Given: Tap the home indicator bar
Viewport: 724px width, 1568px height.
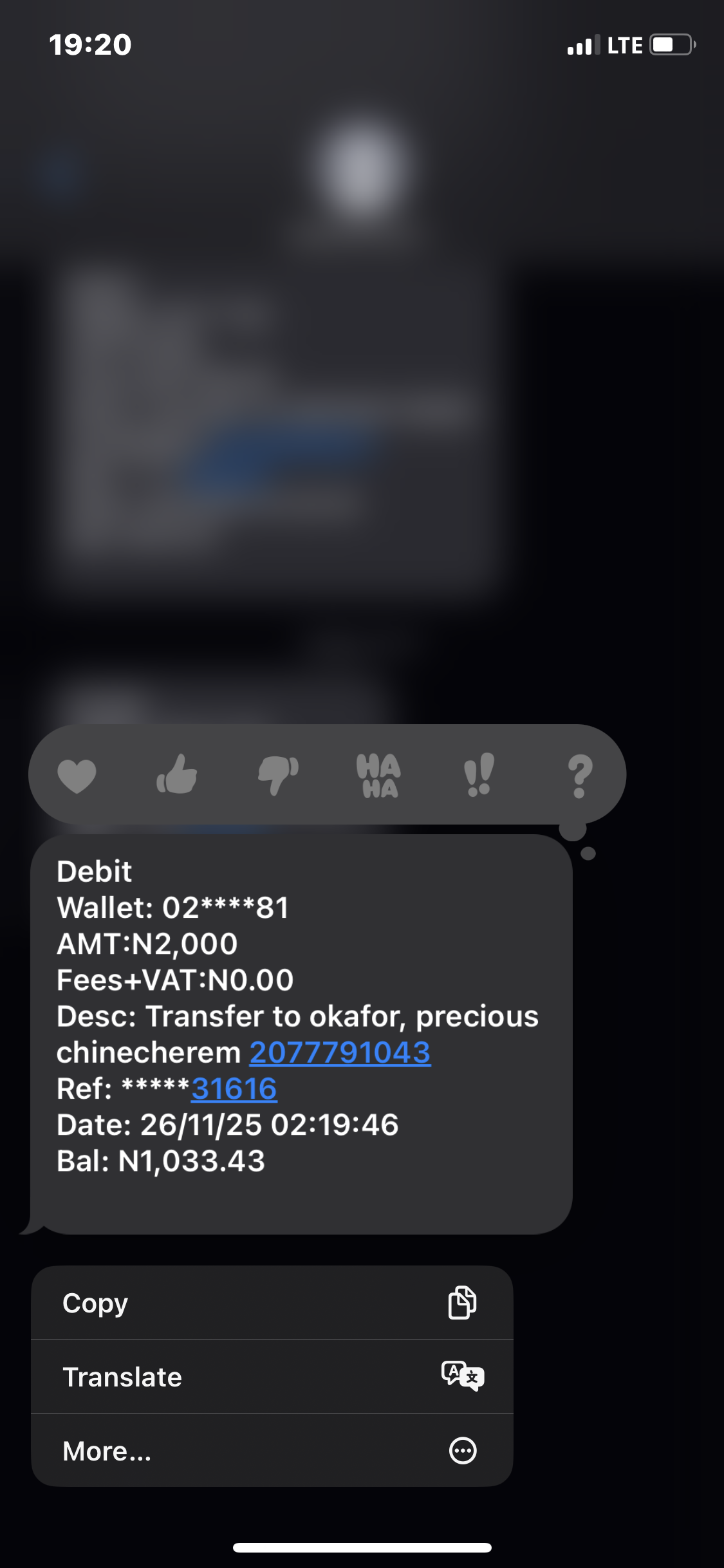Looking at the screenshot, I should click(x=362, y=1548).
